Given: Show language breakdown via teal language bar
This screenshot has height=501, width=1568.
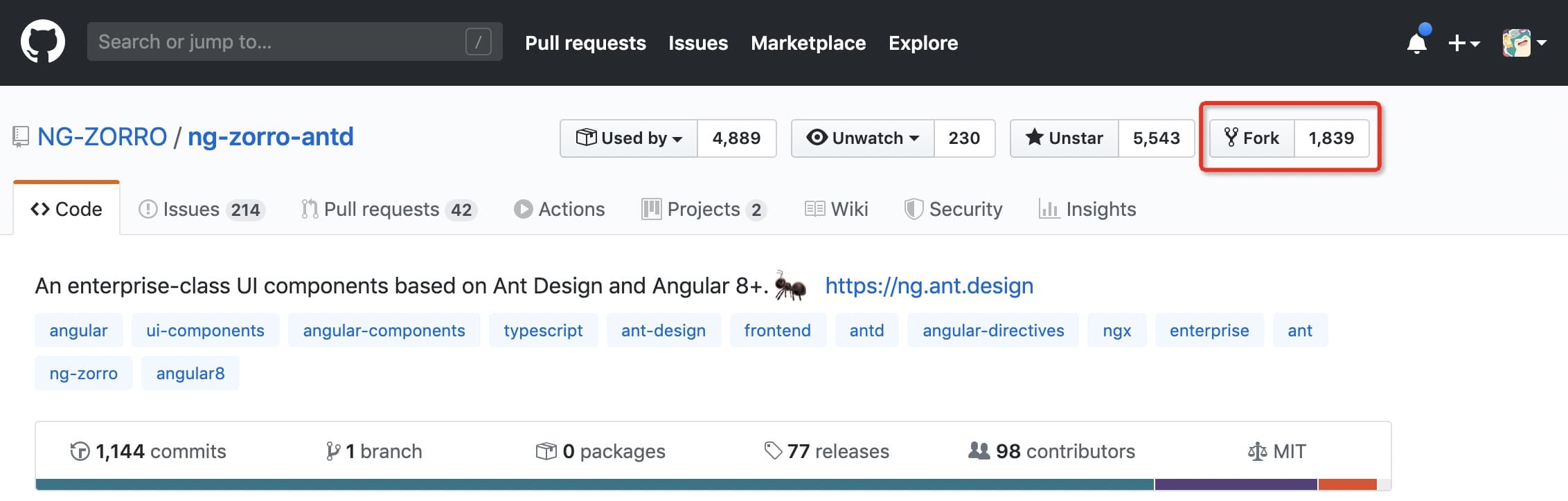Looking at the screenshot, I should coord(595,484).
